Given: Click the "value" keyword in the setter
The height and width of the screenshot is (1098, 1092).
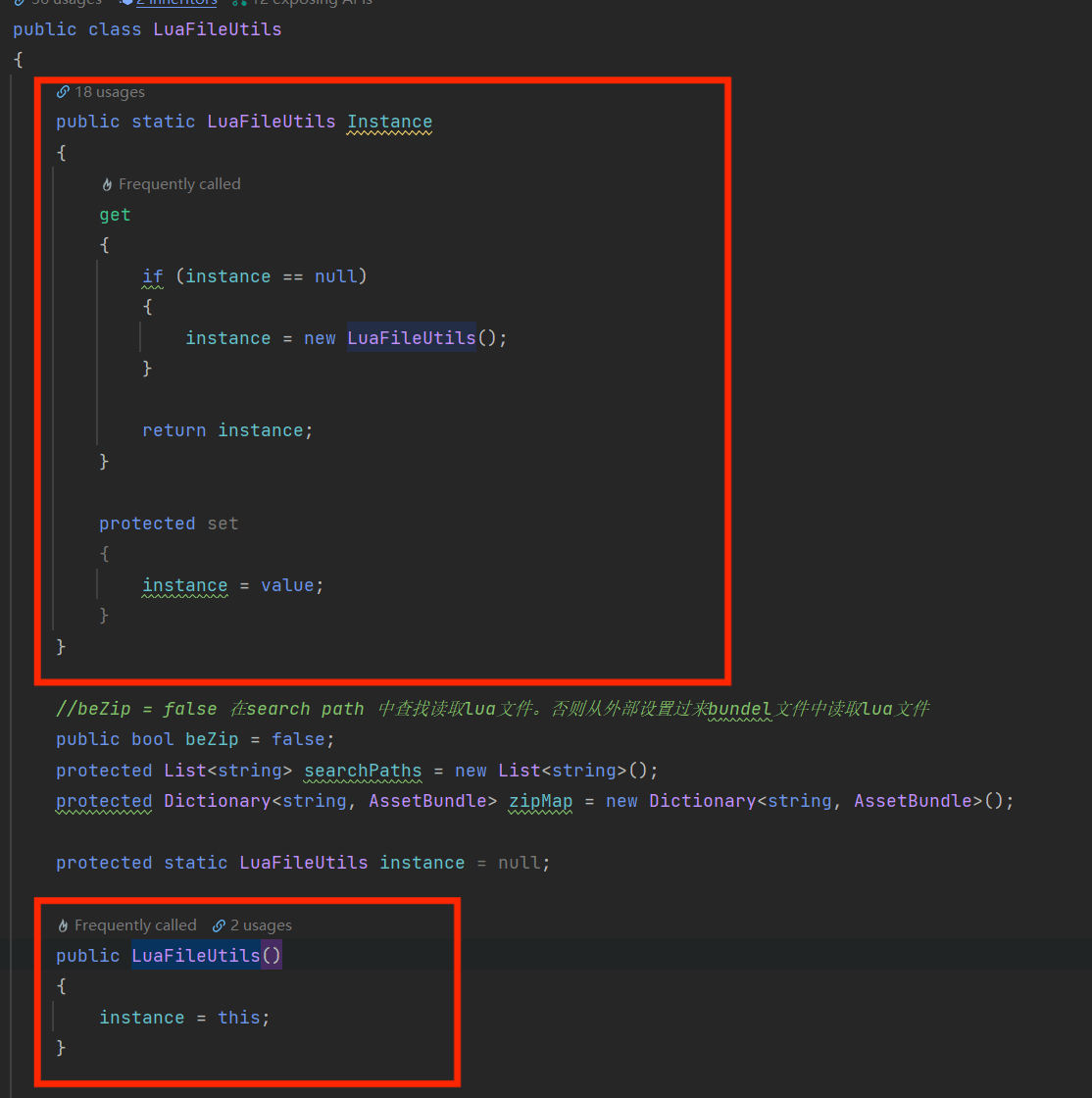Looking at the screenshot, I should (287, 585).
